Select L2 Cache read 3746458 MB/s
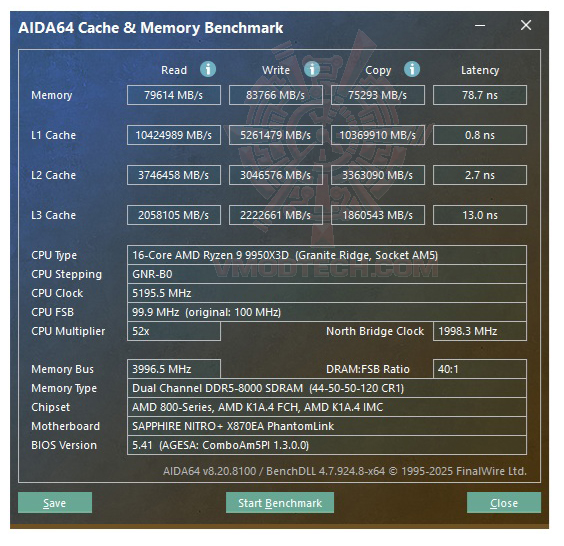The width and height of the screenshot is (564, 546). (x=174, y=175)
